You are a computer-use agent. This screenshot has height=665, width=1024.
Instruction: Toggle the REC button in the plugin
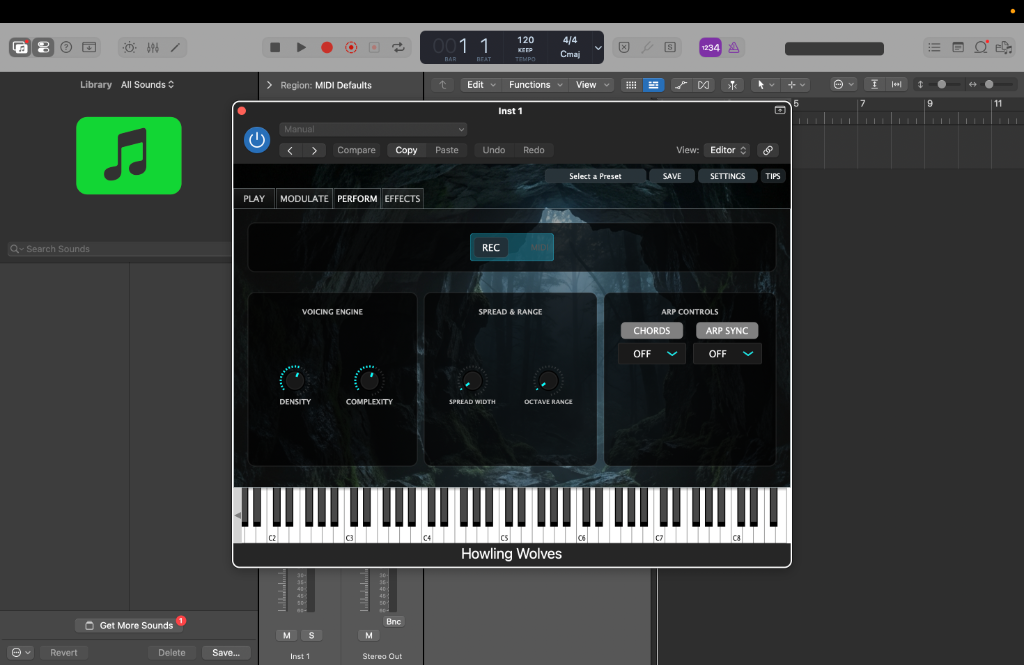coord(489,247)
